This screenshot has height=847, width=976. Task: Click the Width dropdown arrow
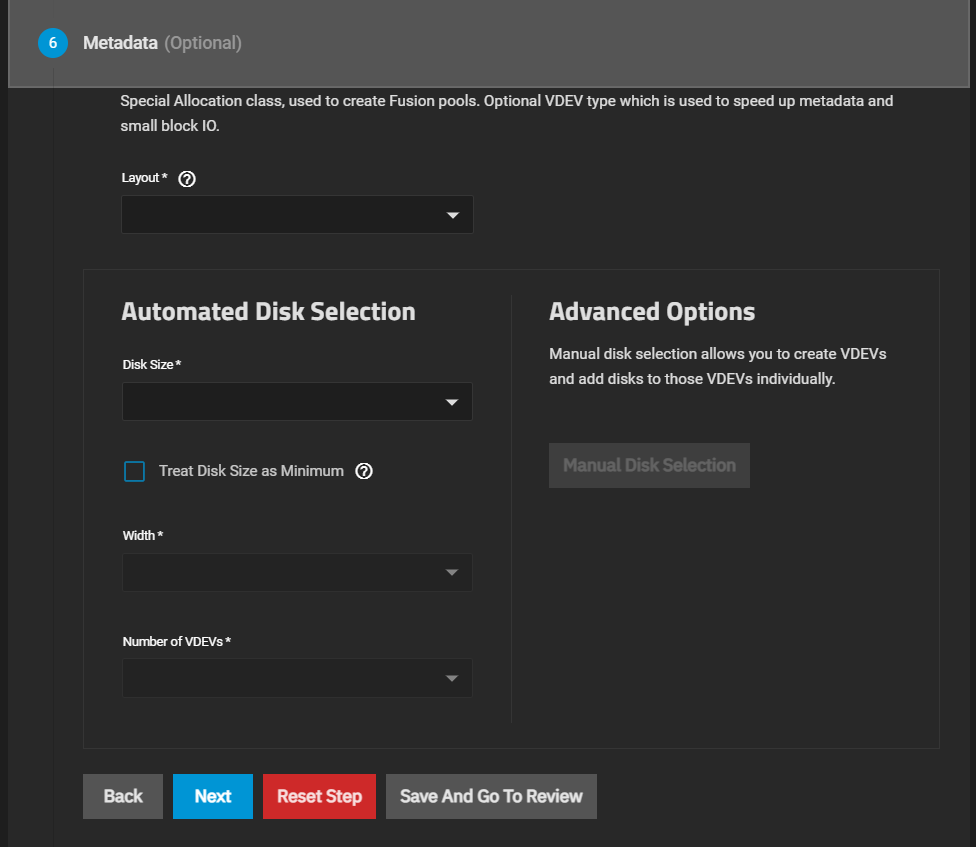coord(452,573)
